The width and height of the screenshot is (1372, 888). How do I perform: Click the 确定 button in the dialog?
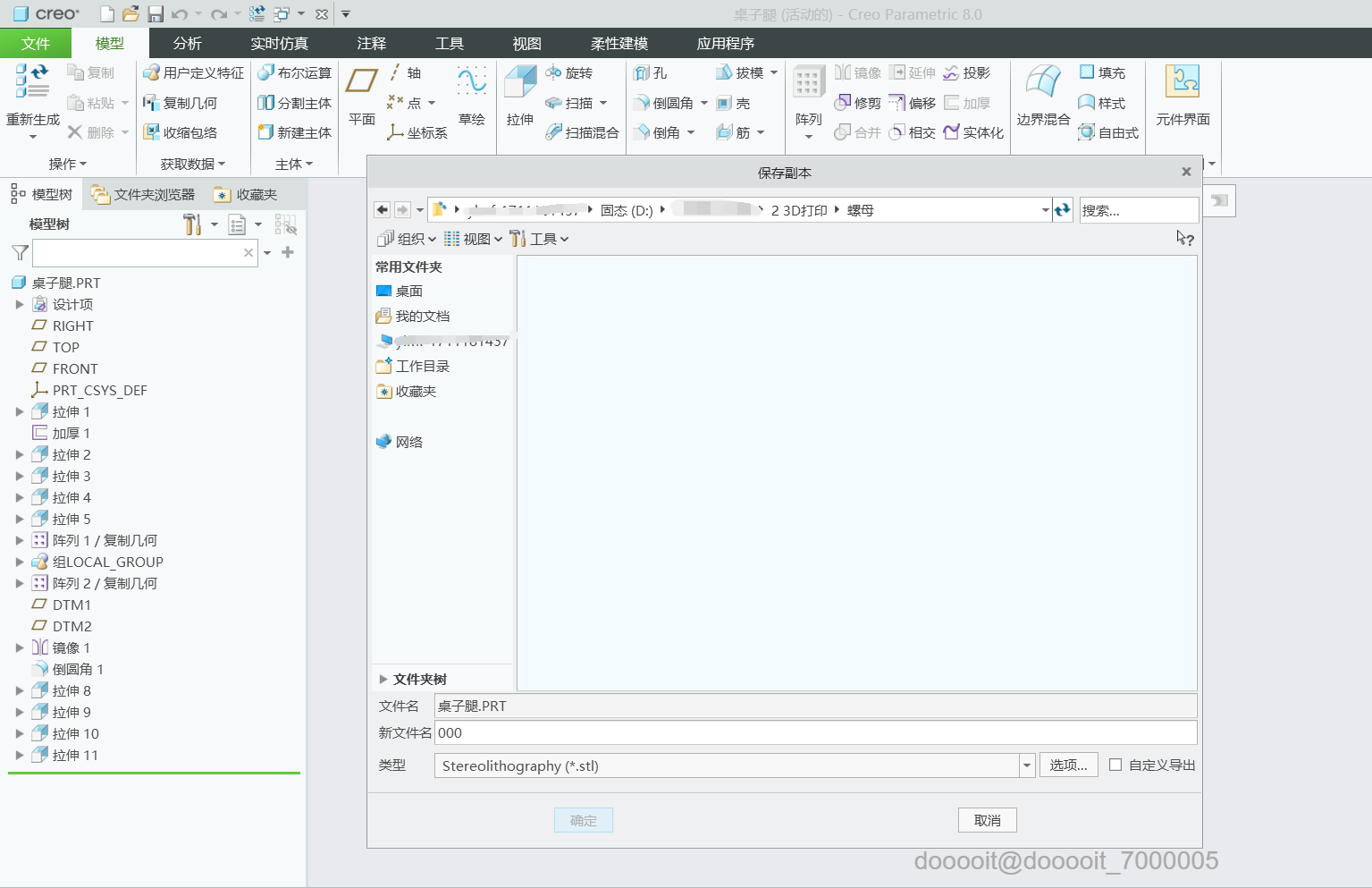(584, 820)
